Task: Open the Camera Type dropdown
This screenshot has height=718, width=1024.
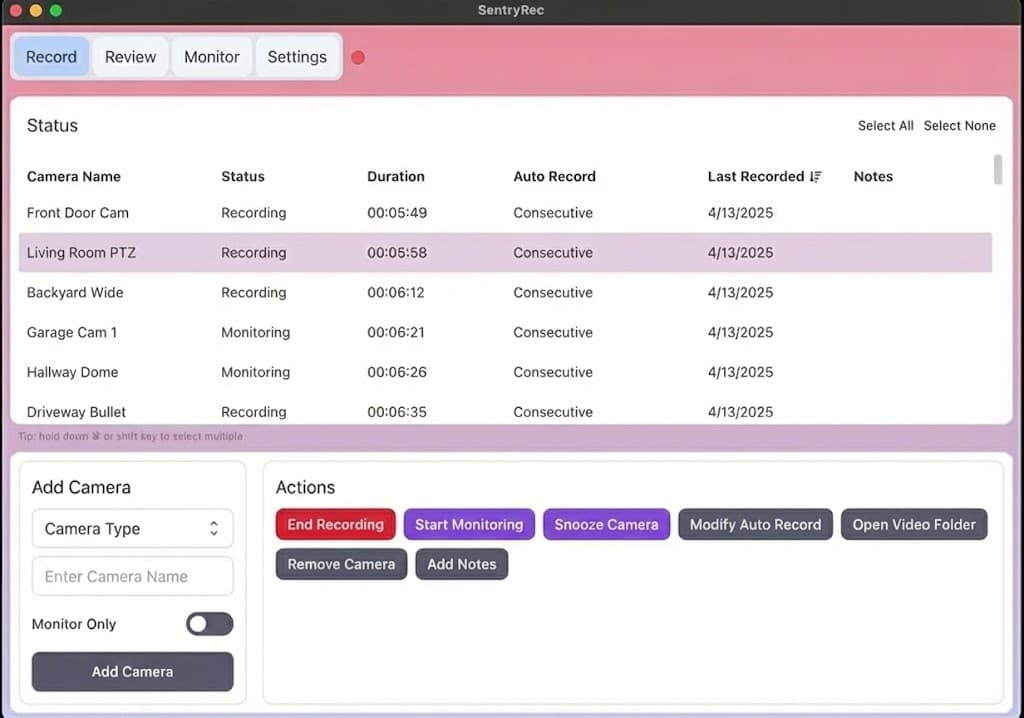Action: point(132,528)
